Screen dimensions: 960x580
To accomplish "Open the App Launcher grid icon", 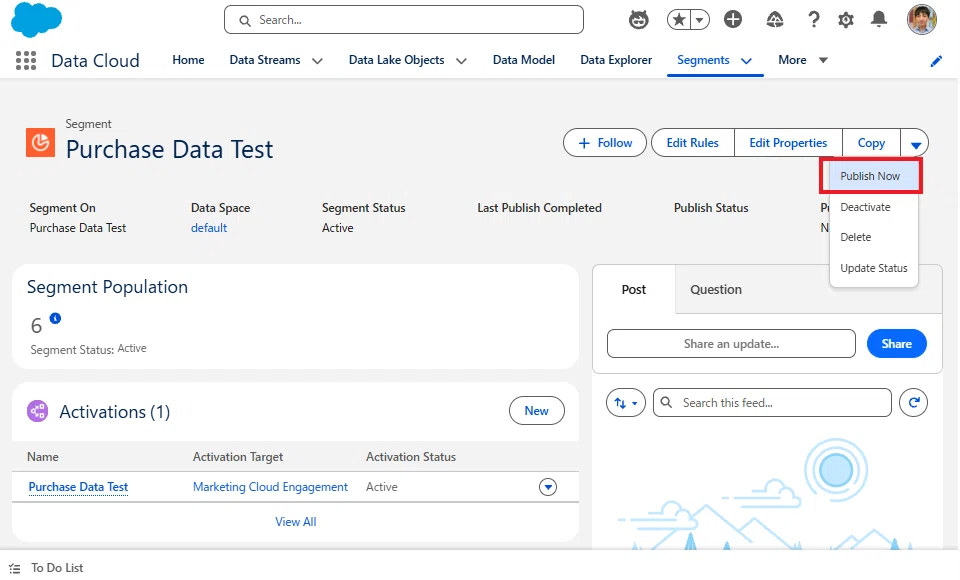I will pyautogui.click(x=26, y=60).
